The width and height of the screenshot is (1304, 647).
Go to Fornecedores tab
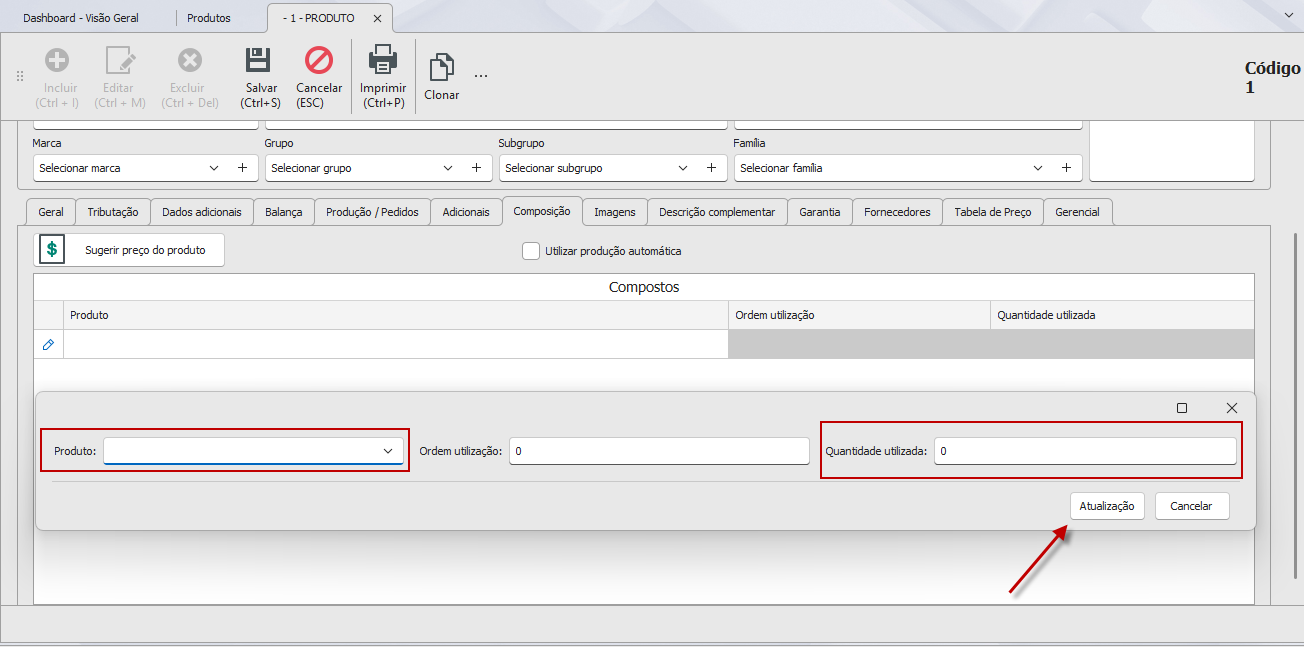[x=897, y=212]
